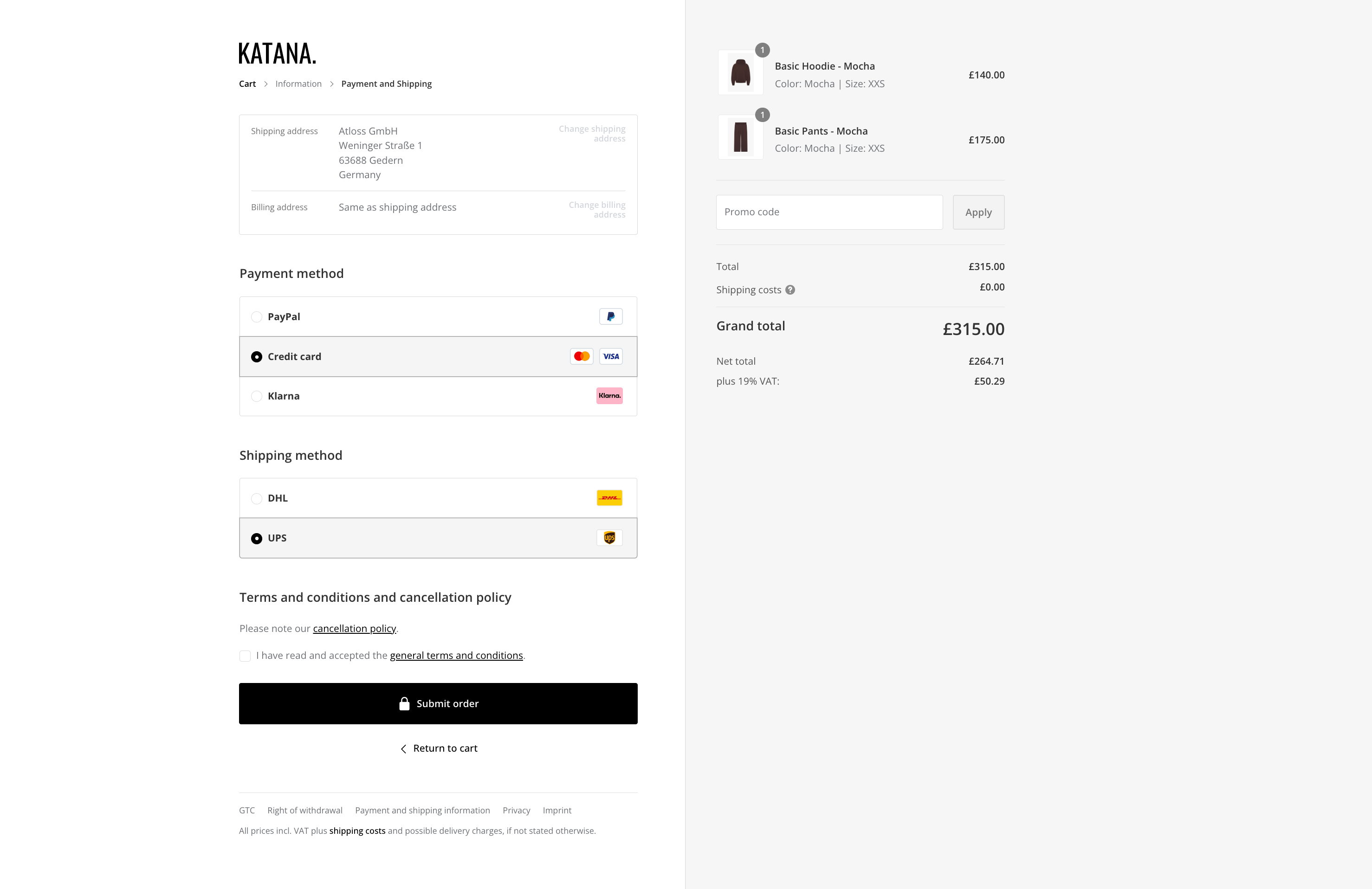Screen dimensions: 1372x889
Task: Open the shipping costs help icon
Action: [790, 290]
